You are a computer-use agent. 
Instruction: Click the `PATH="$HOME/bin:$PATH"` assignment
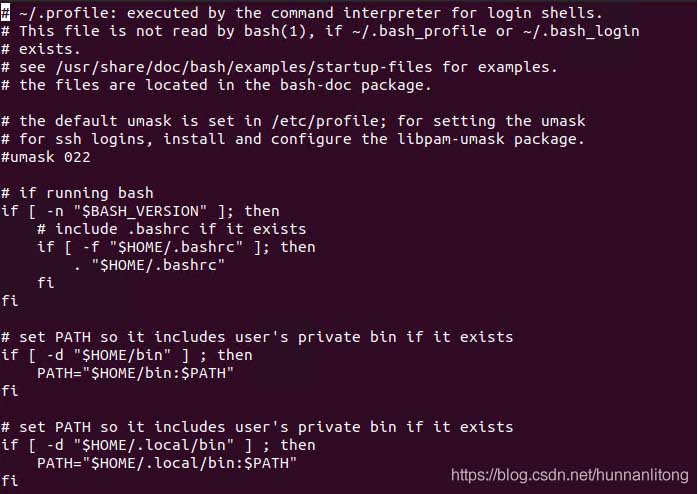pos(136,373)
